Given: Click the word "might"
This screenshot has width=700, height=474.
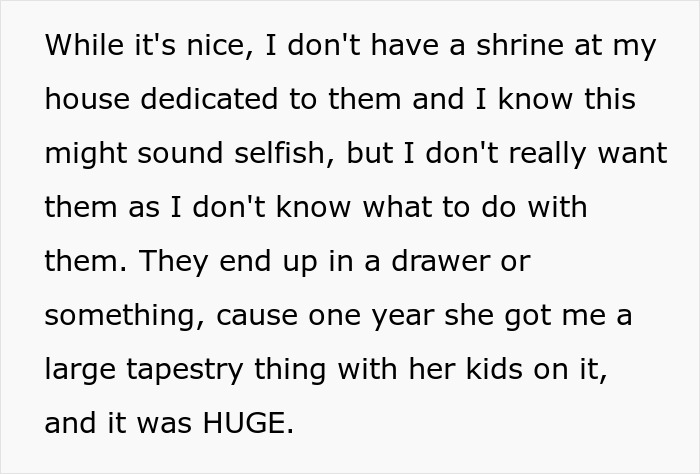Looking at the screenshot, I should 83,154.
